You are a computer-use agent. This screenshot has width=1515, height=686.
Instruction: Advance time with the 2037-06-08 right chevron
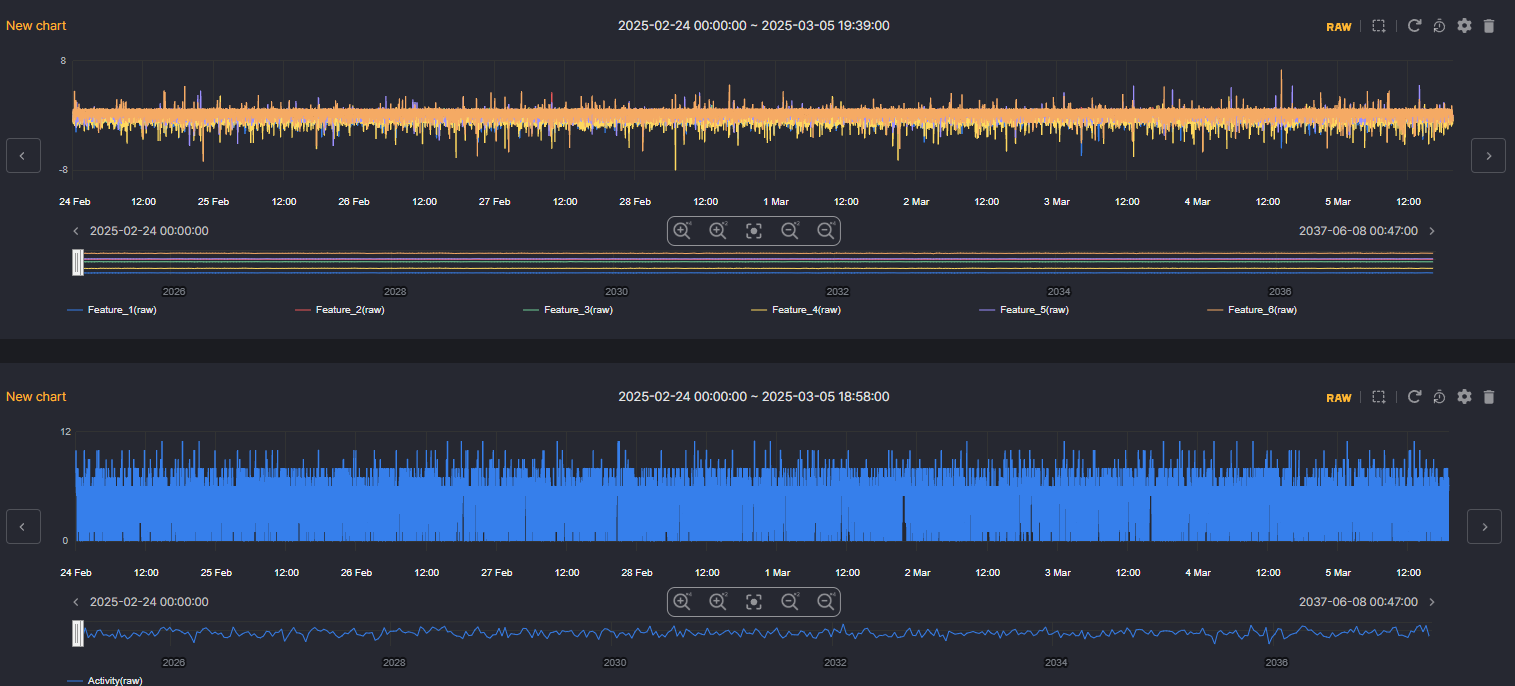[x=1432, y=230]
